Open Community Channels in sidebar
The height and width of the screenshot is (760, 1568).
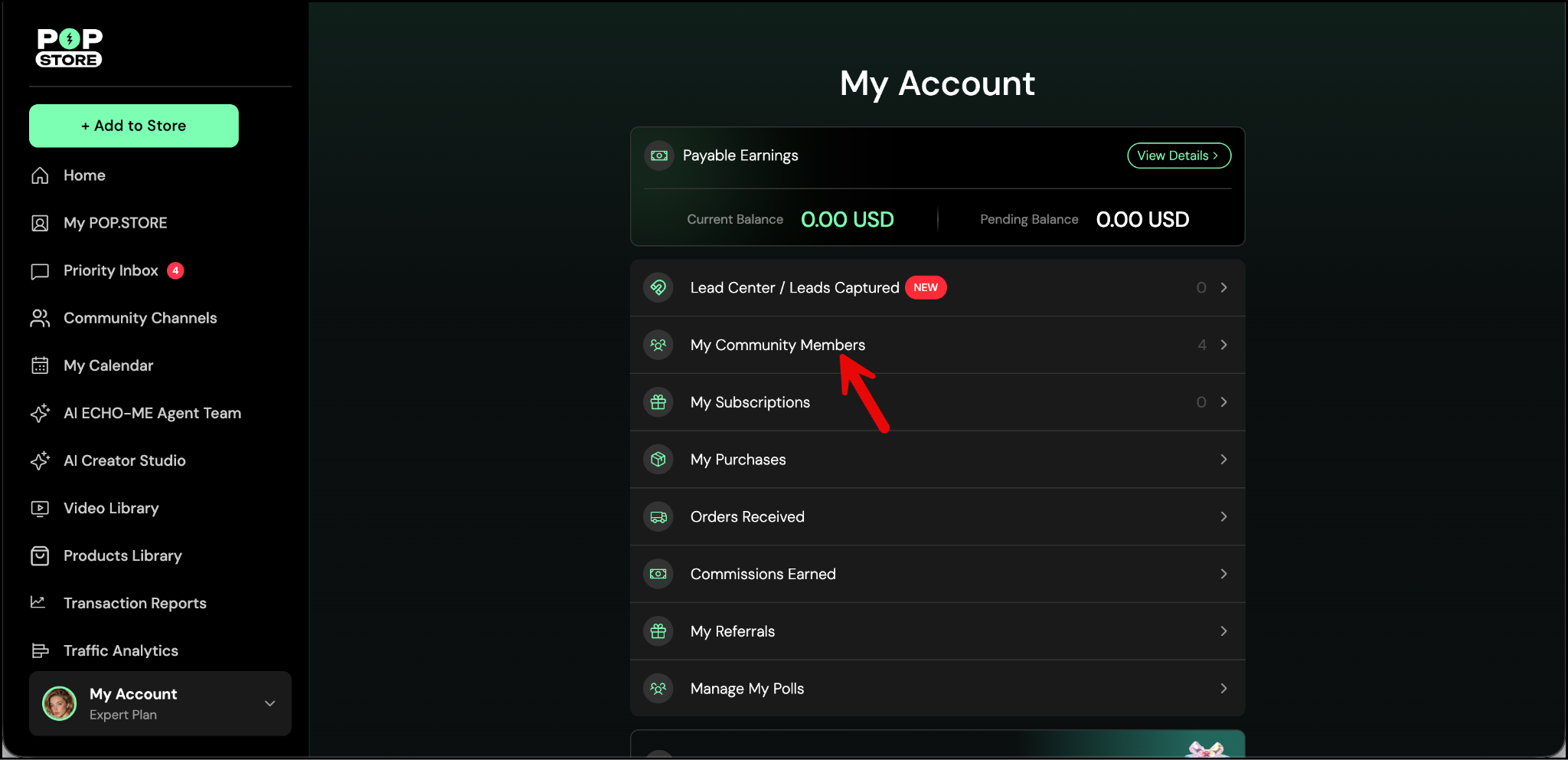[x=140, y=318]
